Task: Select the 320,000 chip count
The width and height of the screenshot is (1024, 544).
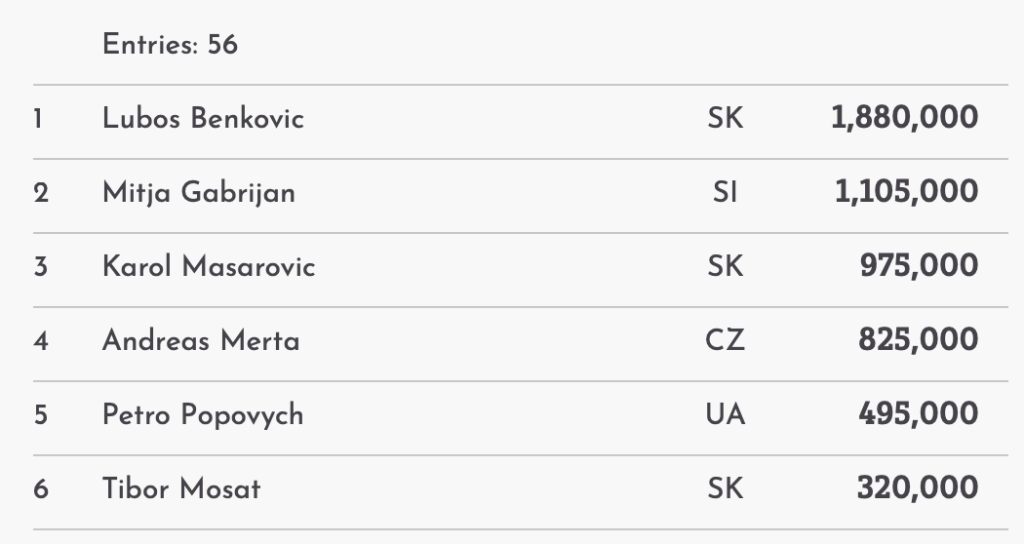Action: pyautogui.click(x=917, y=489)
